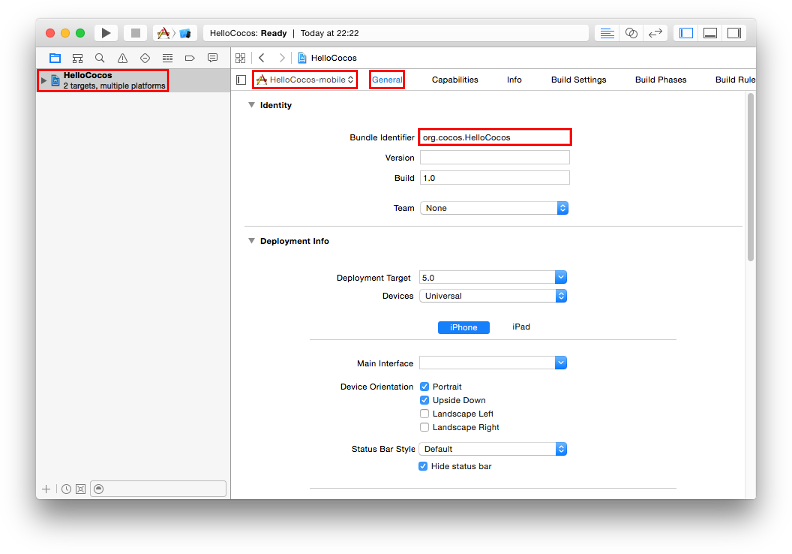Click the HelloCocos file in jump bar
The height and width of the screenshot is (554, 792).
327,58
